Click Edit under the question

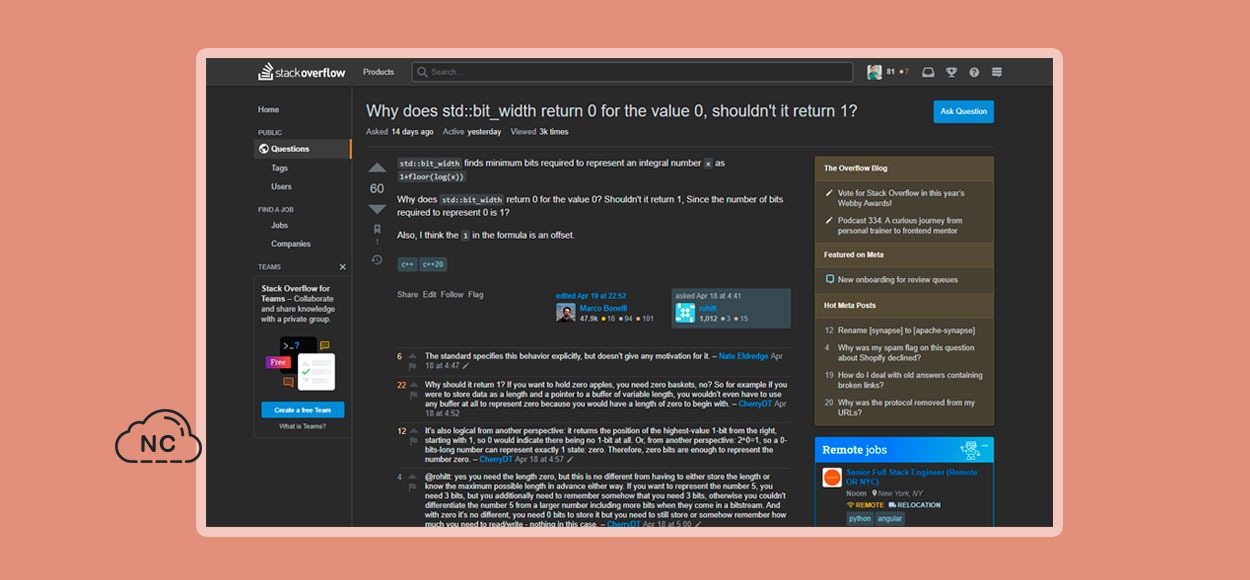coord(430,295)
